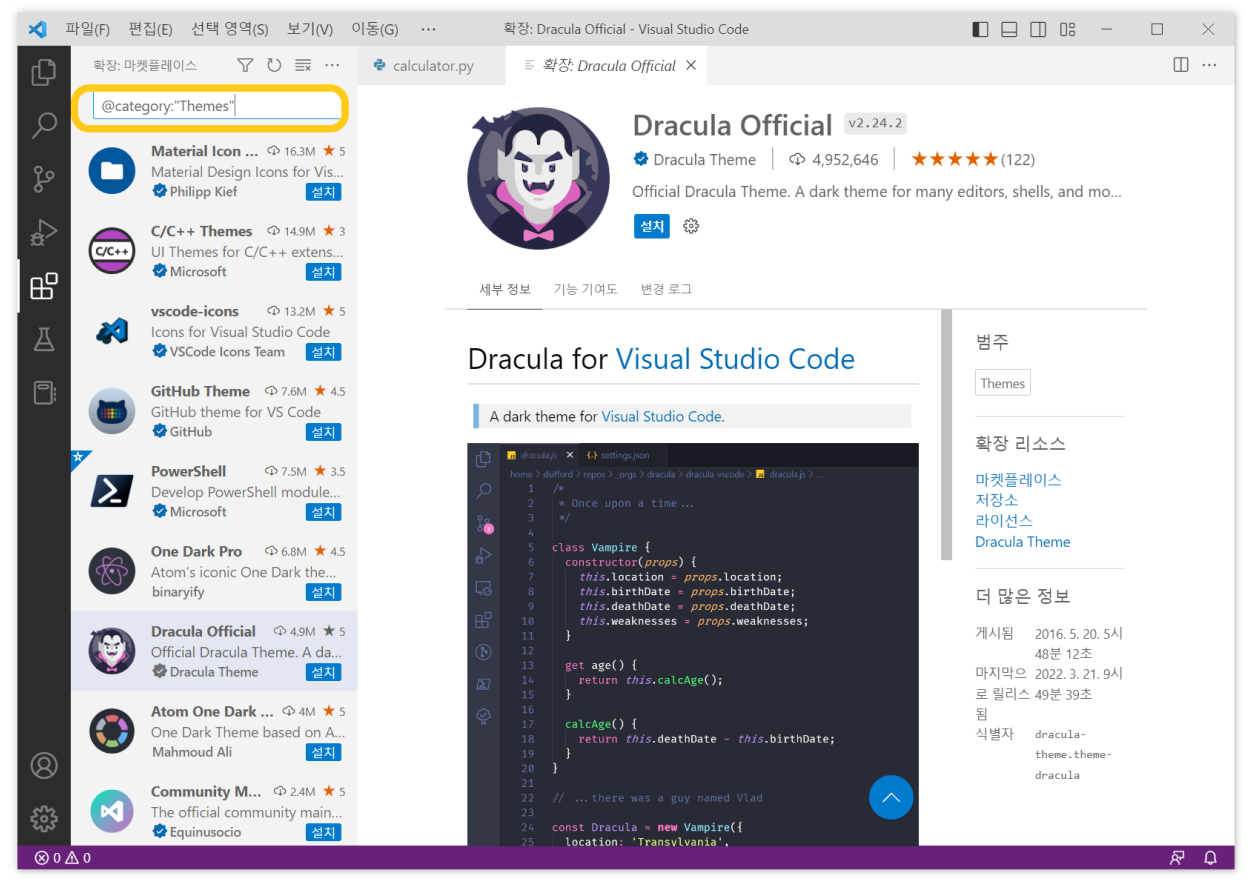Install PowerShell extension from list
The width and height of the screenshot is (1254, 889).
(x=324, y=512)
